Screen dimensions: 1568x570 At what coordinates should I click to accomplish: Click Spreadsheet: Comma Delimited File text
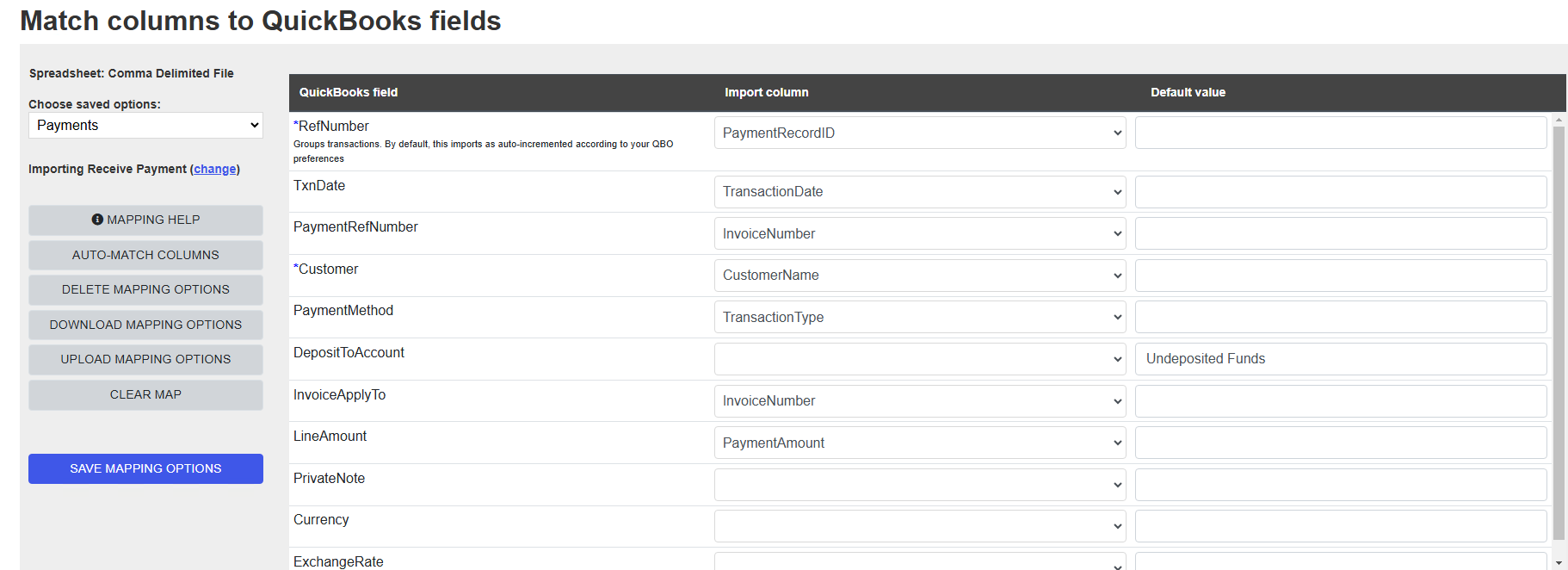[x=132, y=73]
